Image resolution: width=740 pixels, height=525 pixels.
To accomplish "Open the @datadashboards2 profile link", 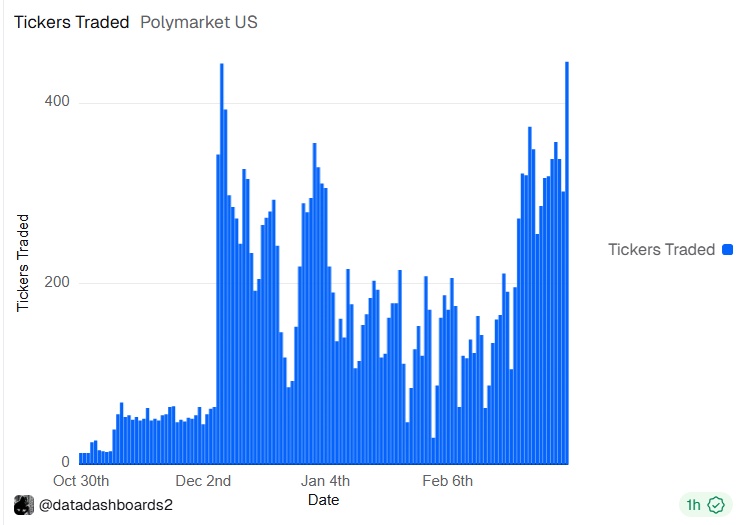I will click(x=106, y=505).
